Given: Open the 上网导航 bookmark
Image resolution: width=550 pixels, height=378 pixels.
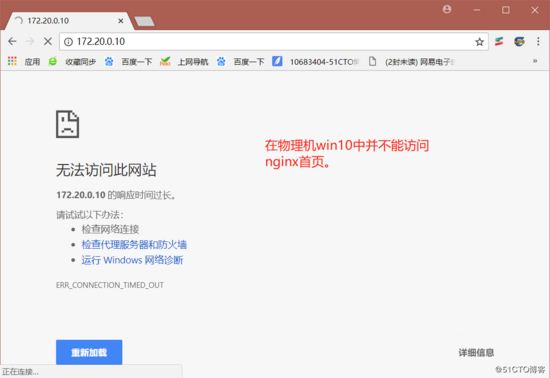Looking at the screenshot, I should (x=184, y=62).
